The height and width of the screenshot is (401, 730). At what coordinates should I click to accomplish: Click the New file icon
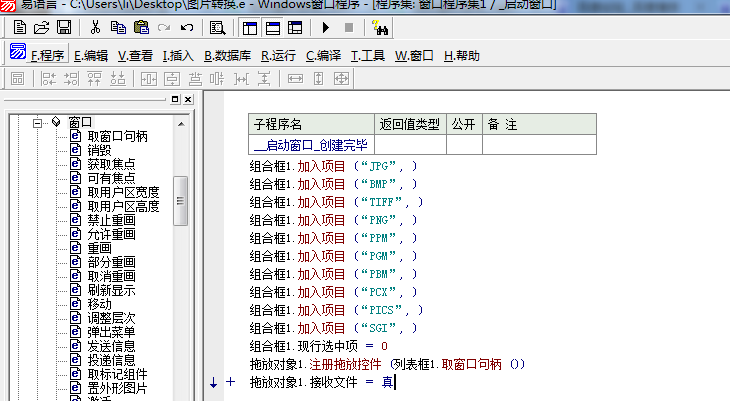(x=18, y=27)
